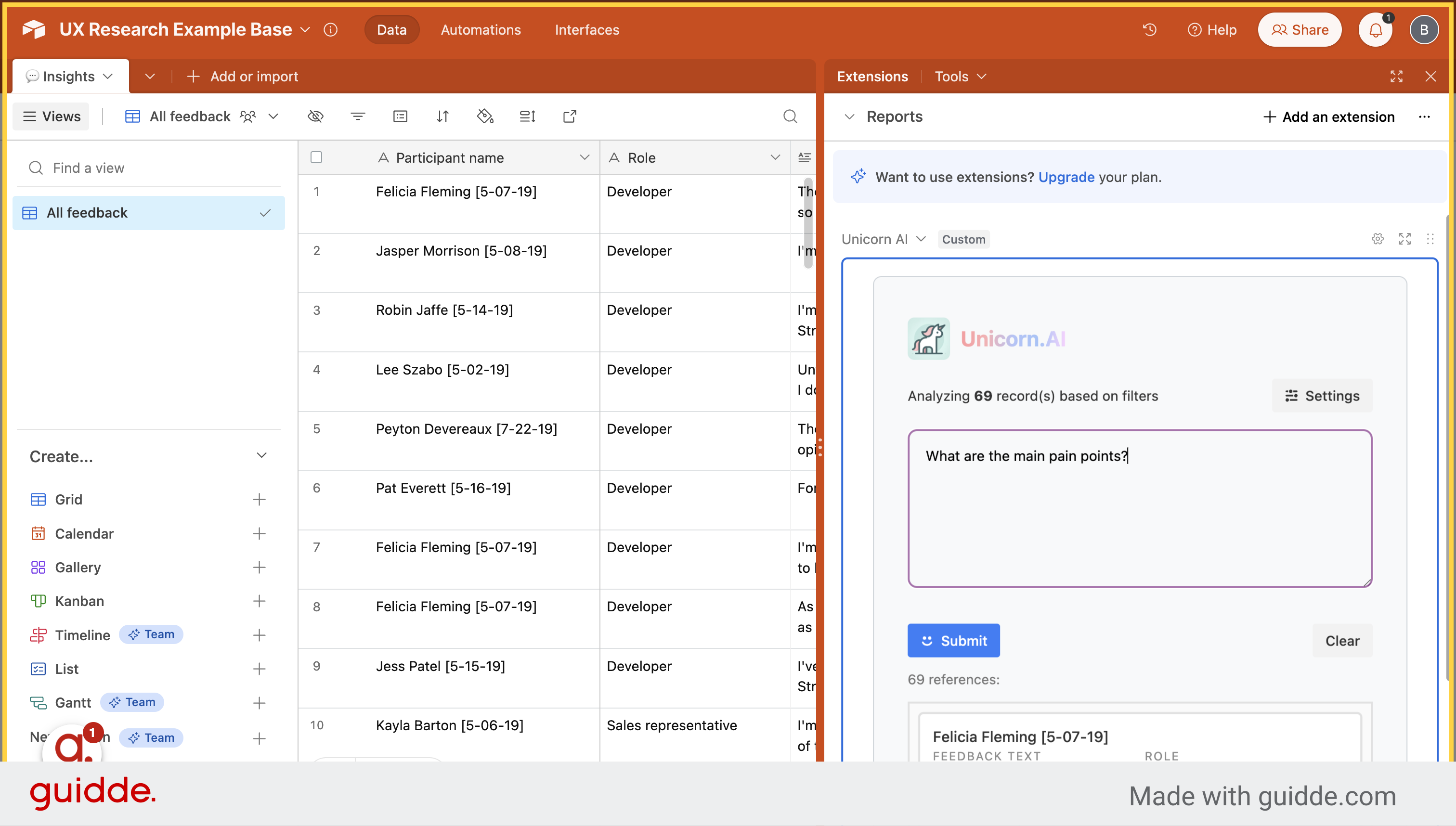This screenshot has height=826, width=1456.
Task: Open Felicia Fleming reference card
Action: [1139, 737]
